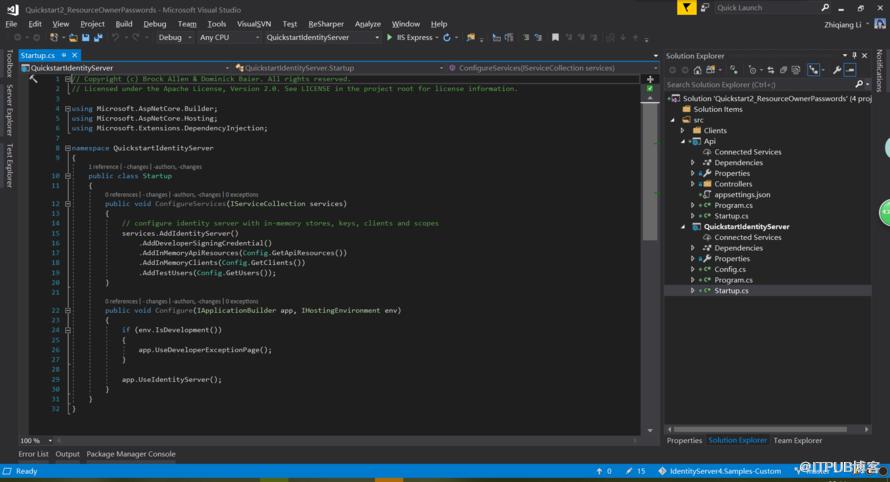The width and height of the screenshot is (890, 482).
Task: Start debugging with the green play icon
Action: pyautogui.click(x=389, y=37)
